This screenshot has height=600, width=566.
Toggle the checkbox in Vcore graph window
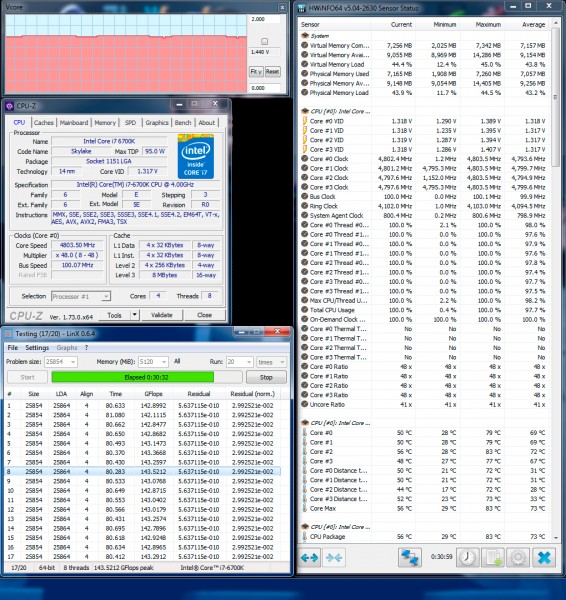click(x=264, y=41)
